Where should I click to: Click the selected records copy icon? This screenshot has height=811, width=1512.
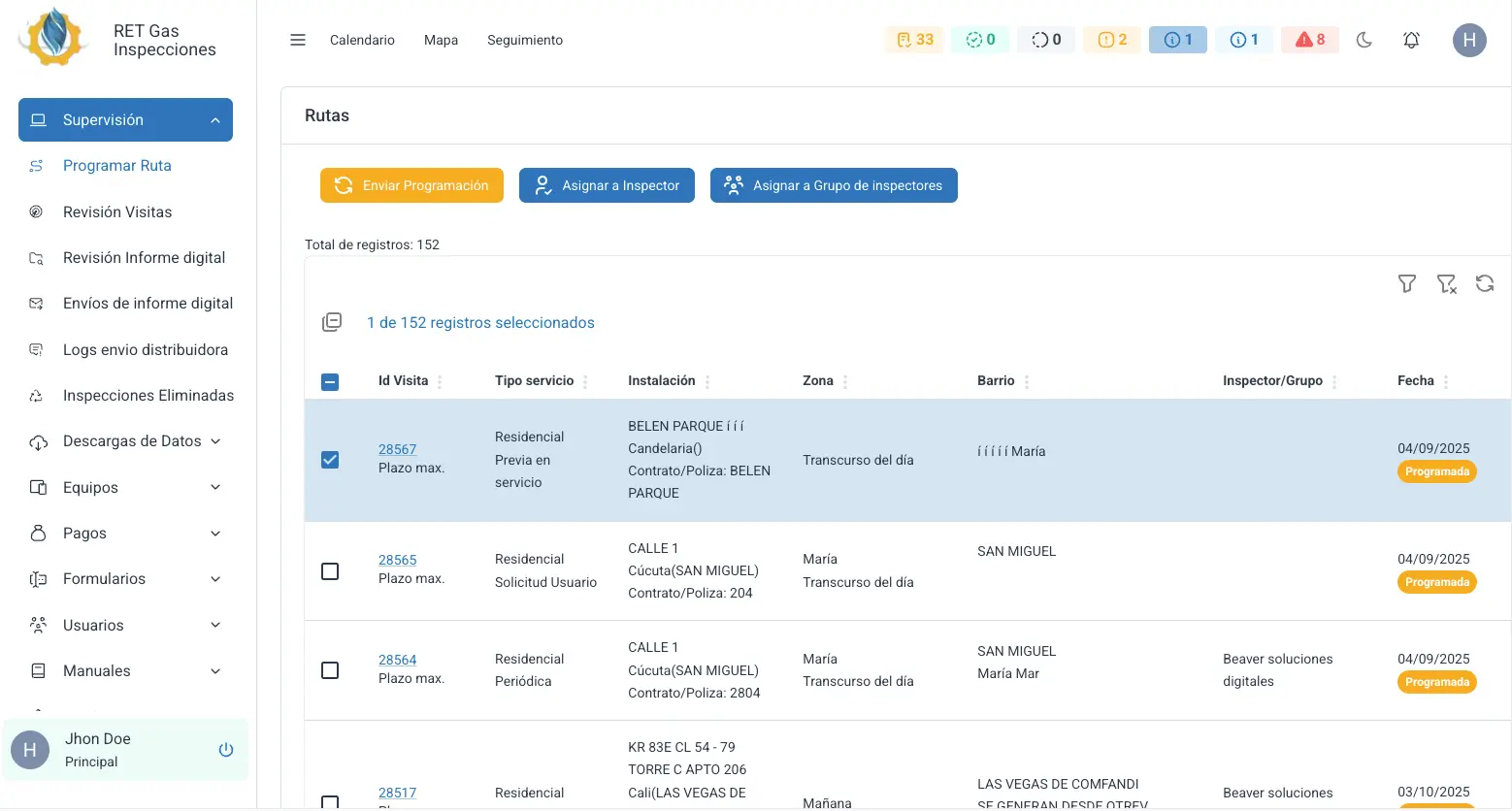coord(332,322)
